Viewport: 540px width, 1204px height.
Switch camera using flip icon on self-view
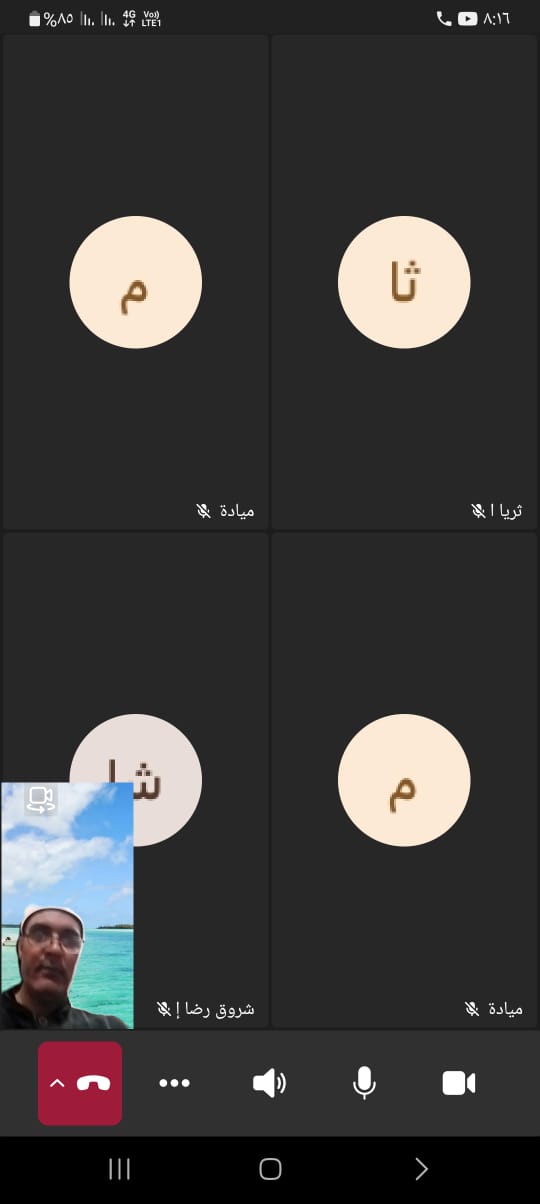tap(40, 799)
